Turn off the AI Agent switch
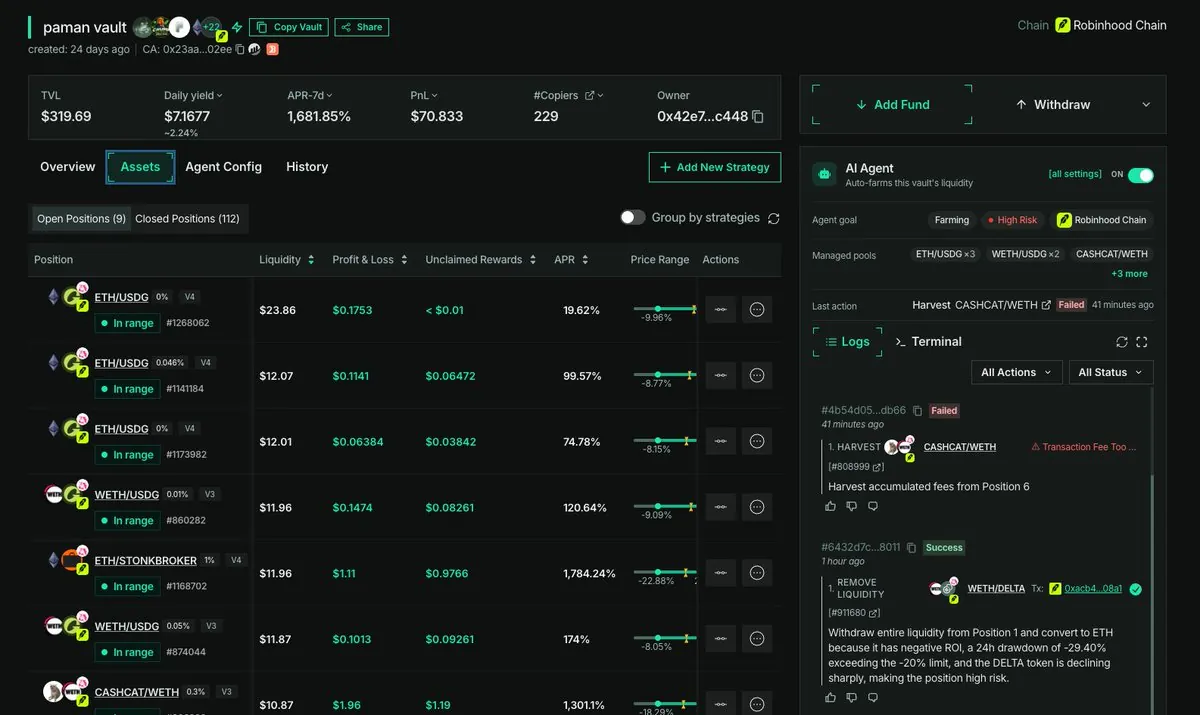The image size is (1200, 715). 1141,175
